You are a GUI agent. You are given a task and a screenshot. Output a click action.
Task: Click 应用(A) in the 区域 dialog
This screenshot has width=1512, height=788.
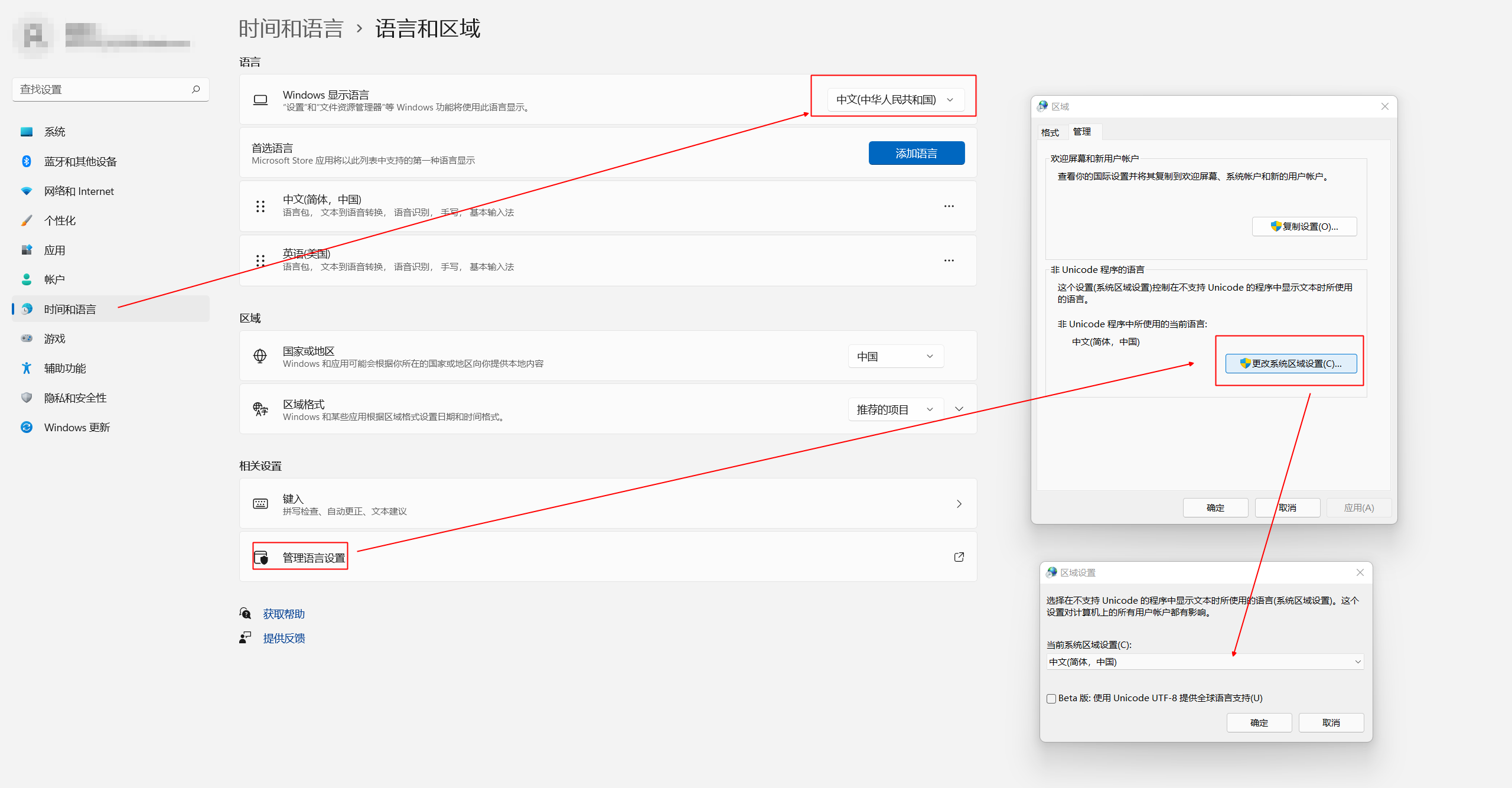(x=1359, y=507)
